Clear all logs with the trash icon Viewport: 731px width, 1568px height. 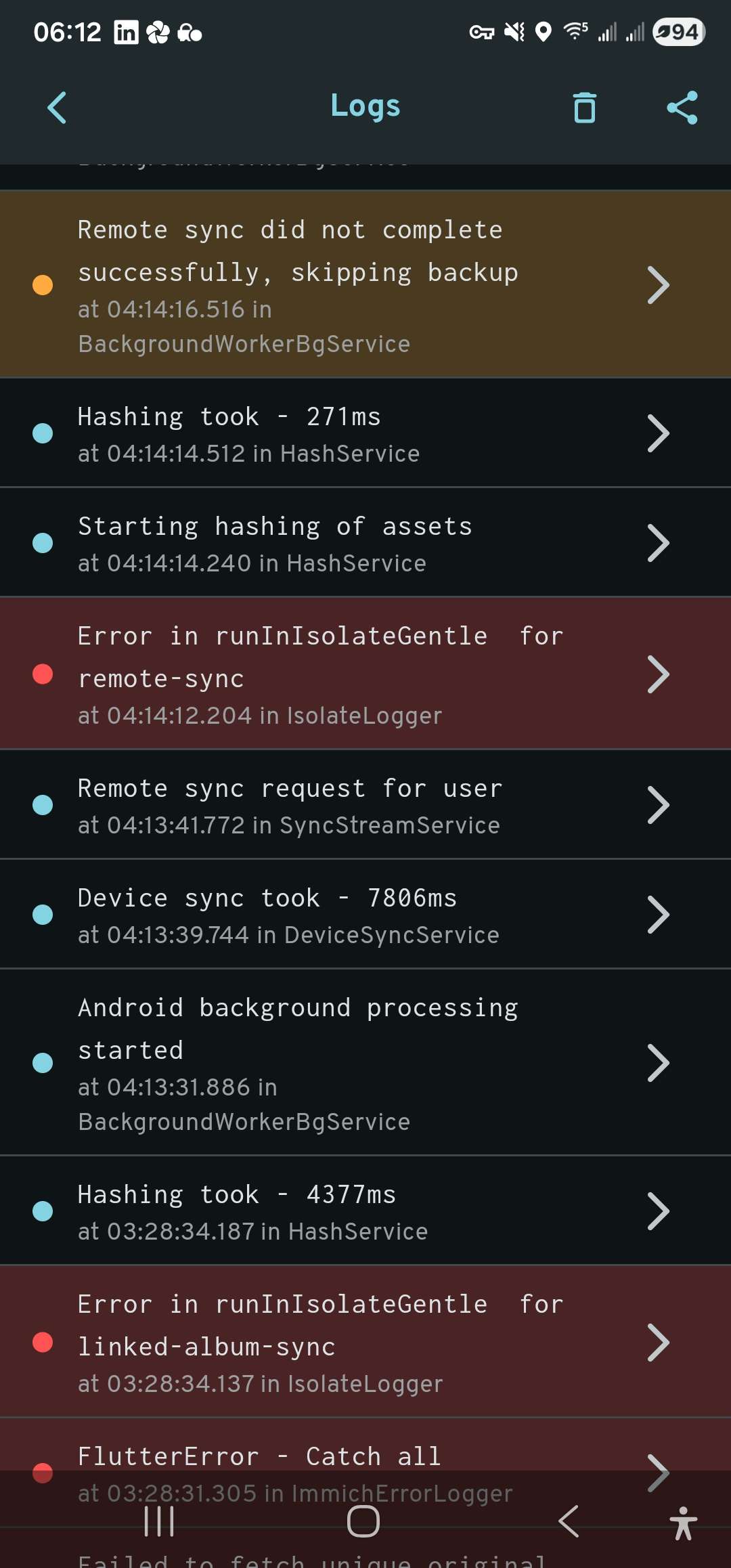point(584,107)
